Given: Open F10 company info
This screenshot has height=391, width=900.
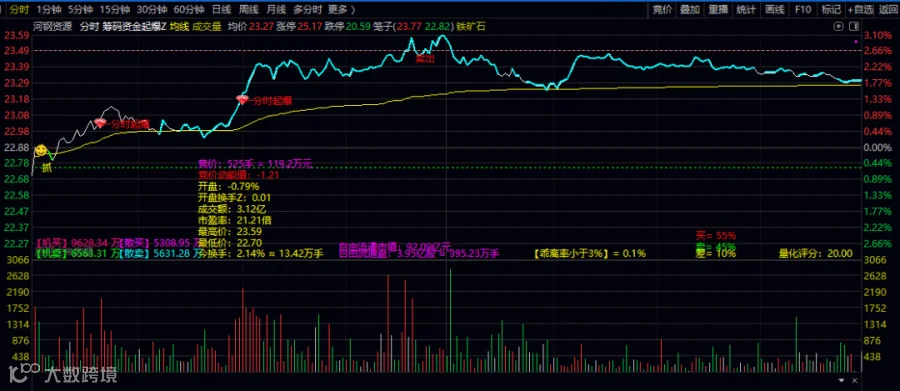Looking at the screenshot, I should tap(802, 9).
